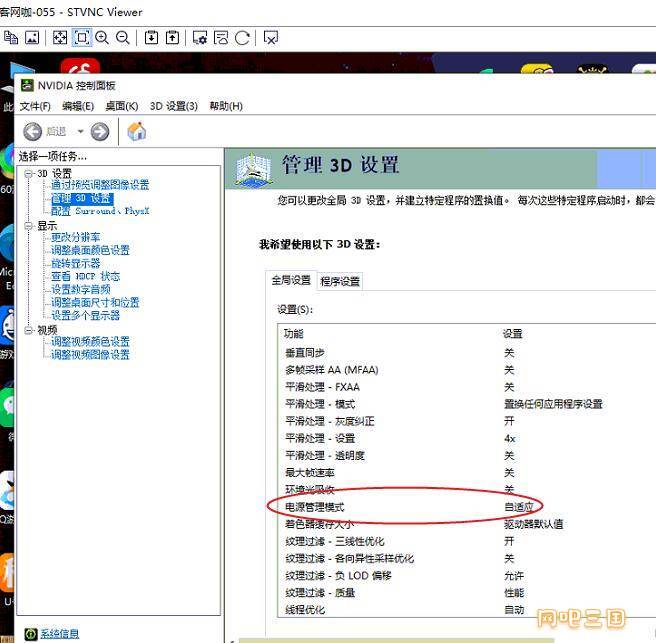Select the 平滑处理 - FXAA row
The image size is (656, 643).
(x=467, y=387)
